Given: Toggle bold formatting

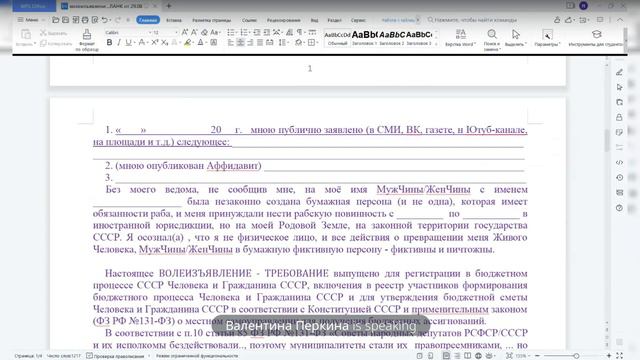Looking at the screenshot, I should (109, 42).
